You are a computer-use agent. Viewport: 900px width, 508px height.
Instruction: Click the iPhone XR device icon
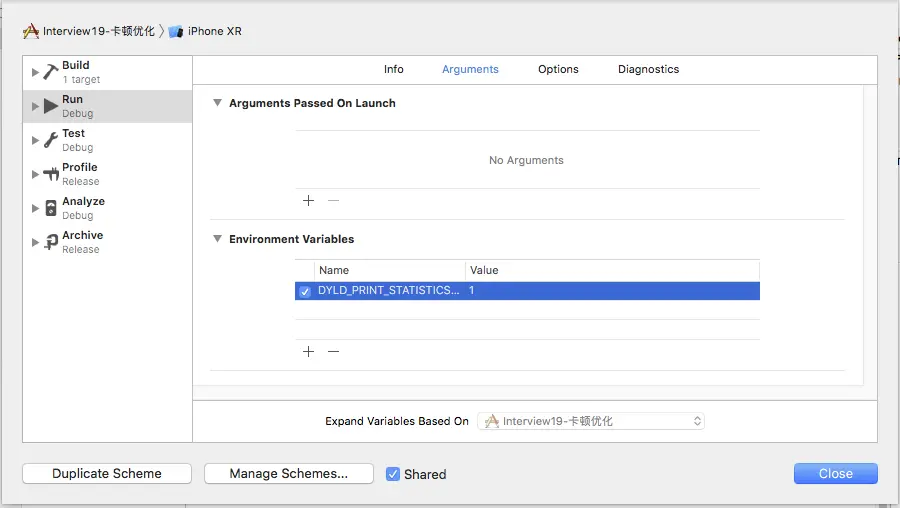[x=176, y=32]
